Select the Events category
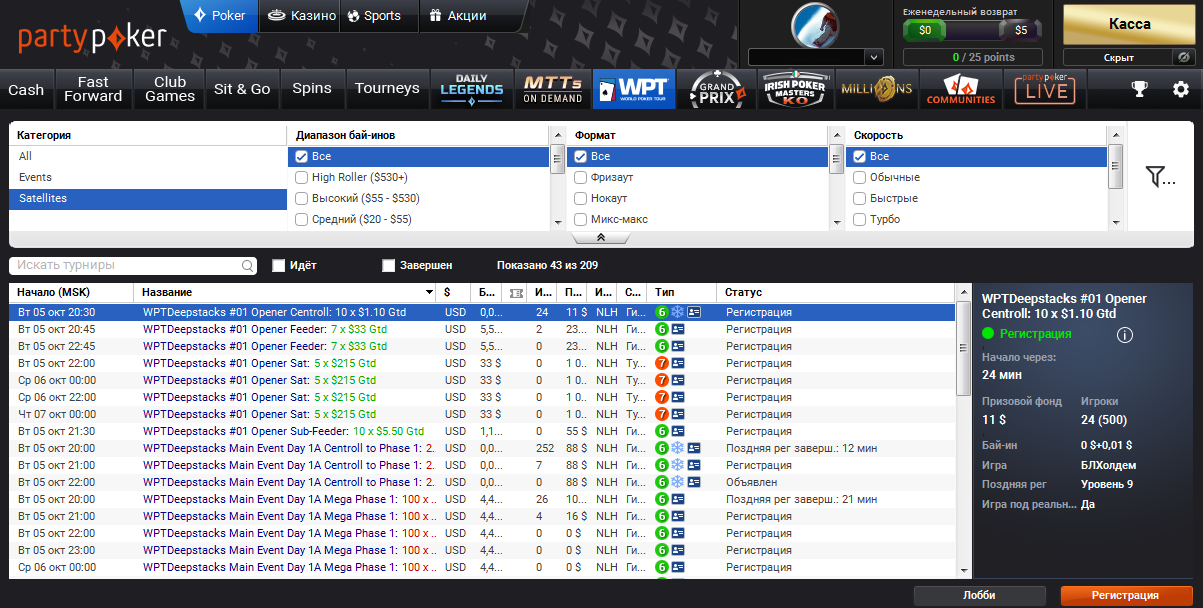Viewport: 1203px width, 608px height. click(x=148, y=178)
